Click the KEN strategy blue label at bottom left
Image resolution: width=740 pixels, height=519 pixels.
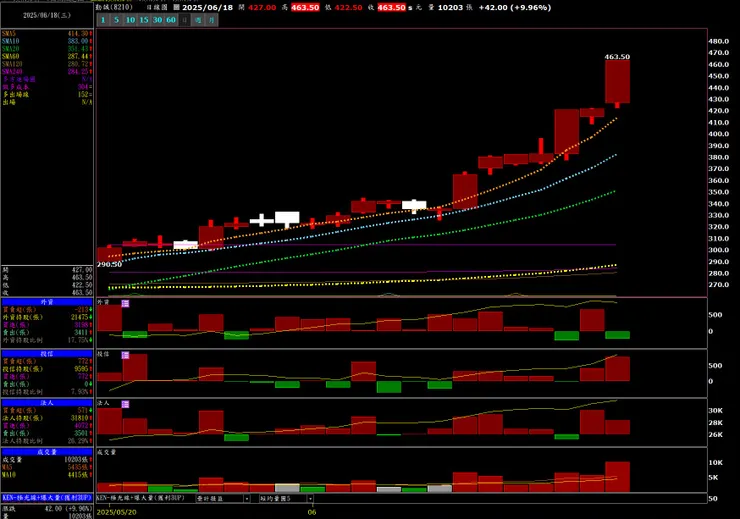(47, 498)
